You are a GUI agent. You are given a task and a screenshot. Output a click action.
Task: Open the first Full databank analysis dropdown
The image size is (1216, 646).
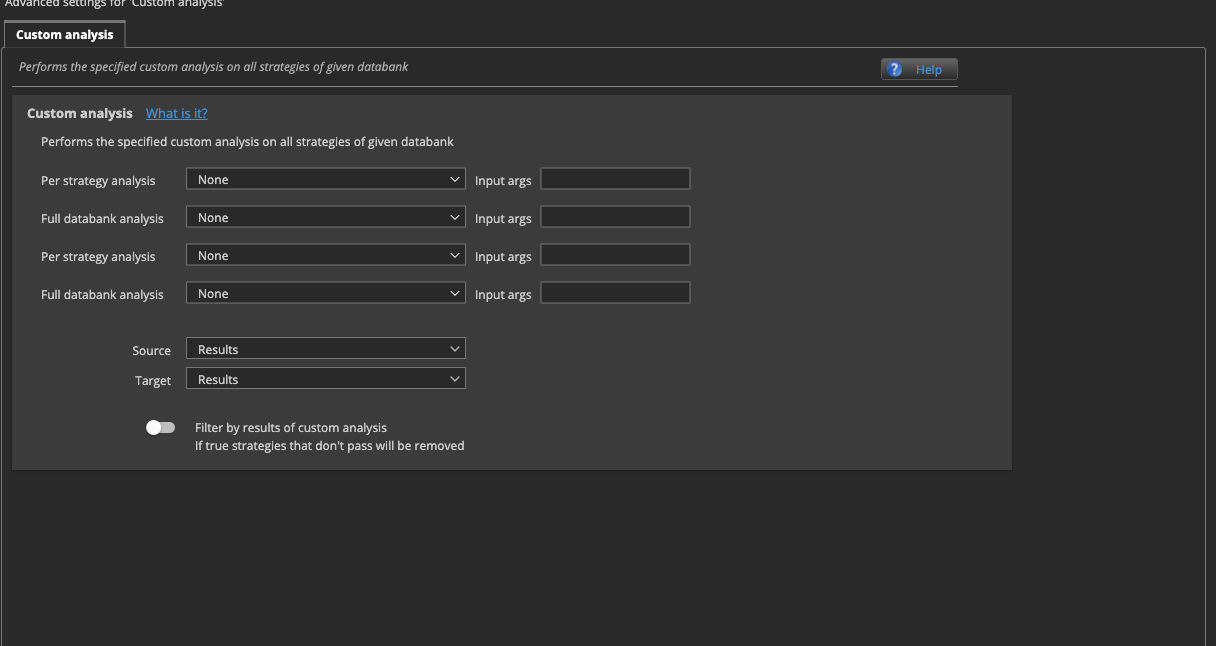point(326,217)
